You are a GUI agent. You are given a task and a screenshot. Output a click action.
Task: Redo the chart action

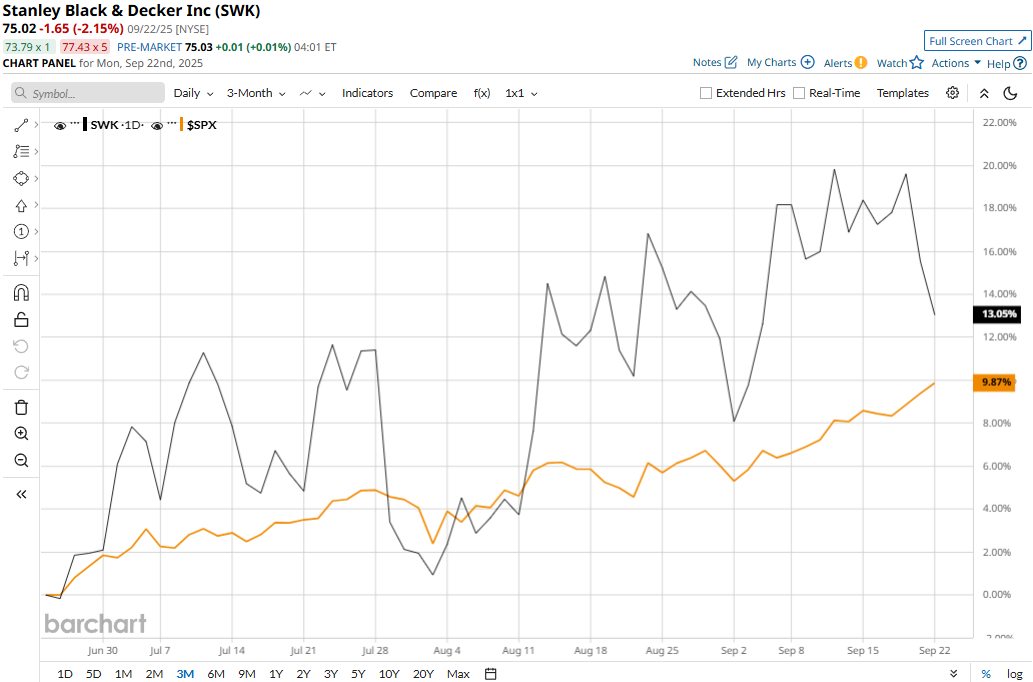[21, 373]
